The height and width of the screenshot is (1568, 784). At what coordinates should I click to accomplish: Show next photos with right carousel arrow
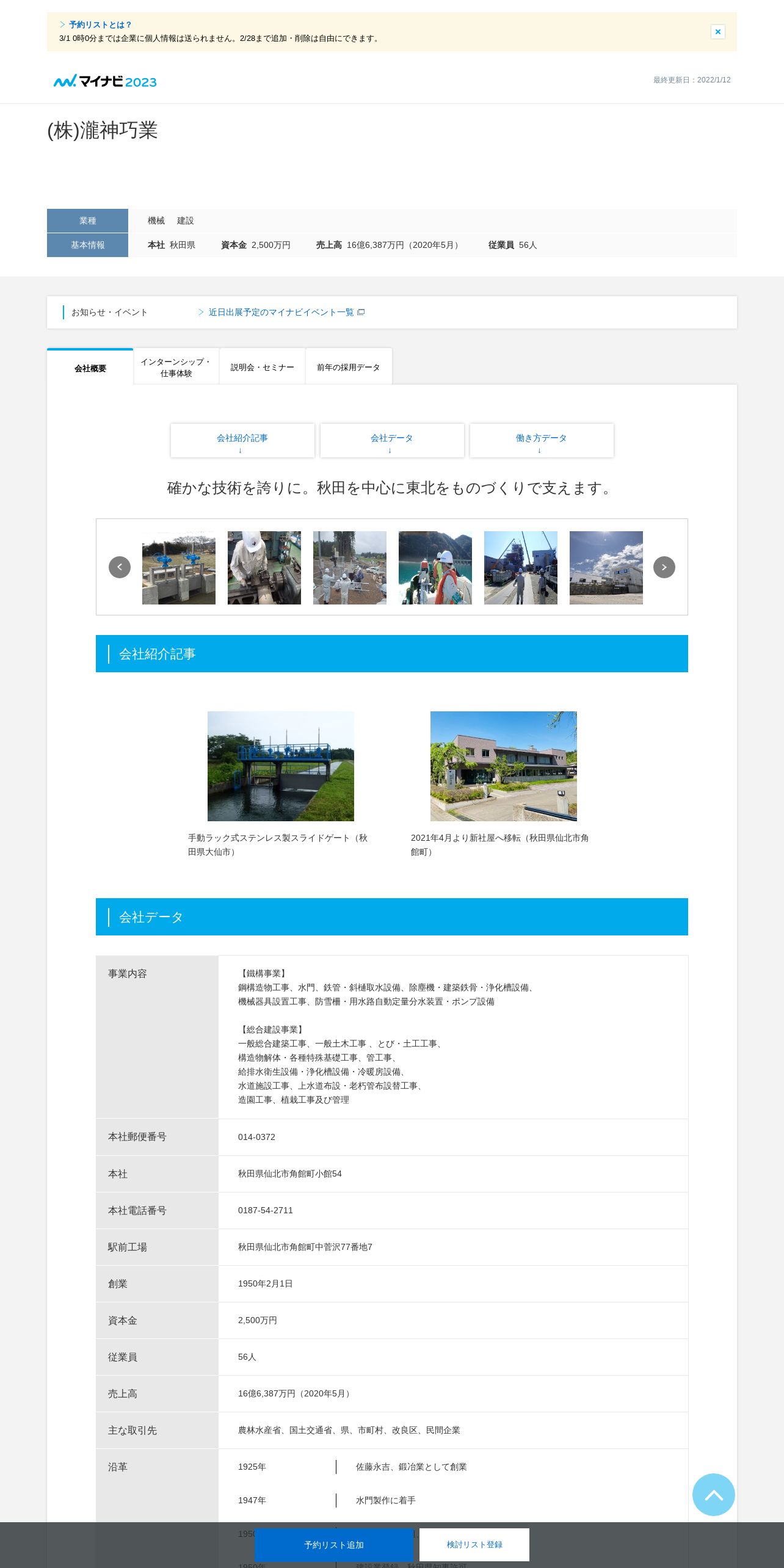(x=664, y=567)
